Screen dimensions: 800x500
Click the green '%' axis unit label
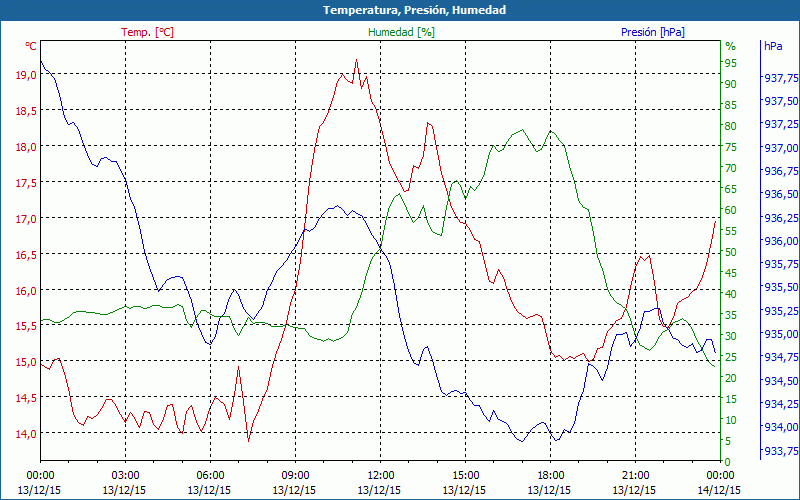[x=731, y=46]
